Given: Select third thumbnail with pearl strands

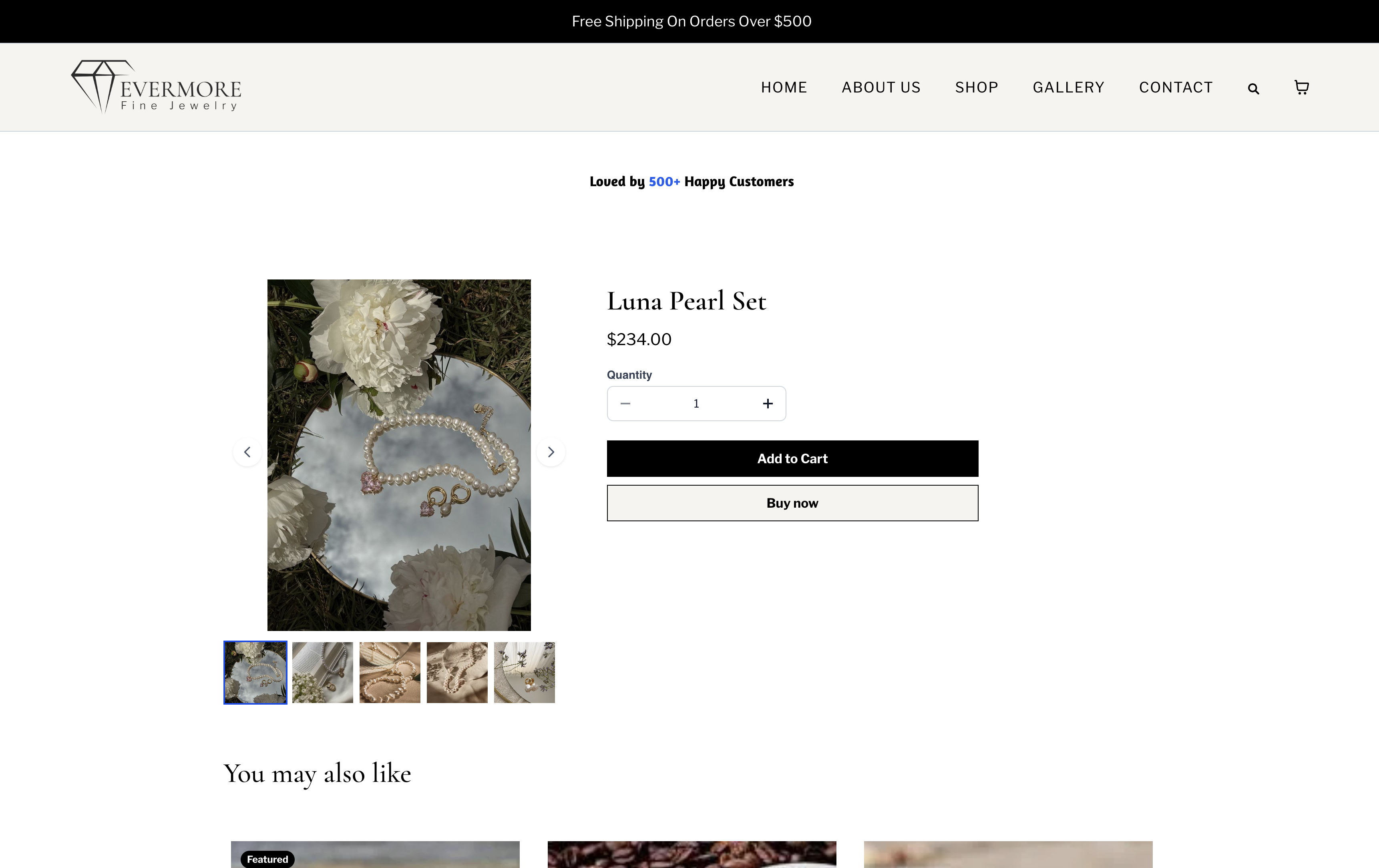Looking at the screenshot, I should (390, 673).
